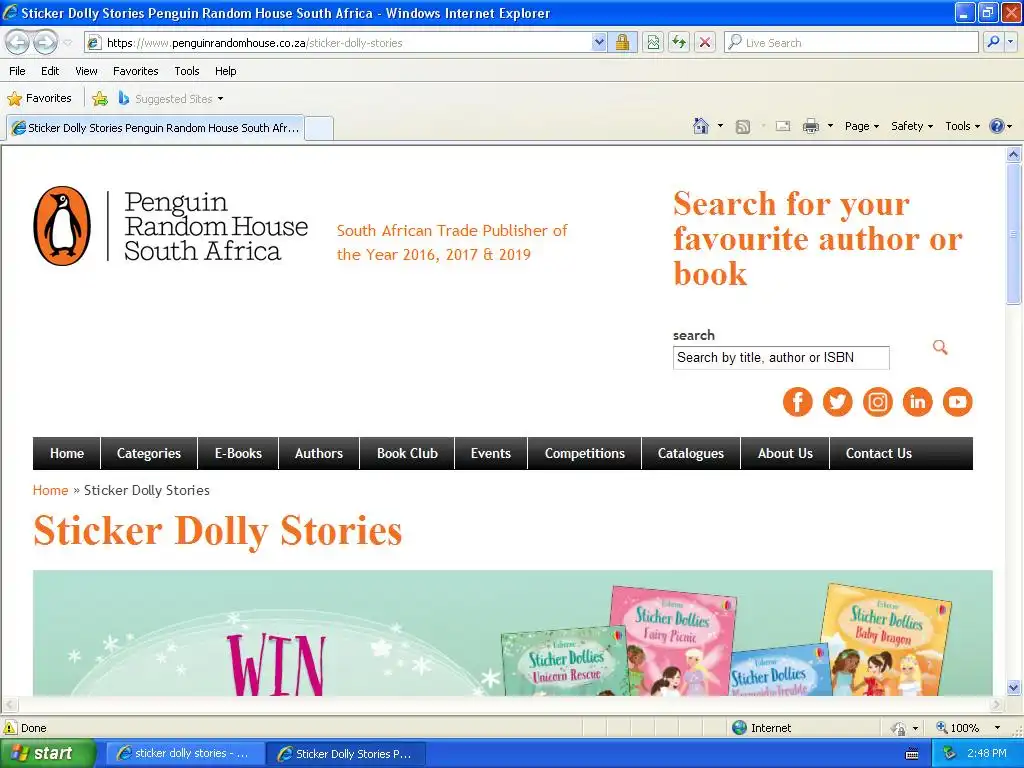Open the Competitions navigation item
This screenshot has width=1024, height=768.
coord(585,453)
